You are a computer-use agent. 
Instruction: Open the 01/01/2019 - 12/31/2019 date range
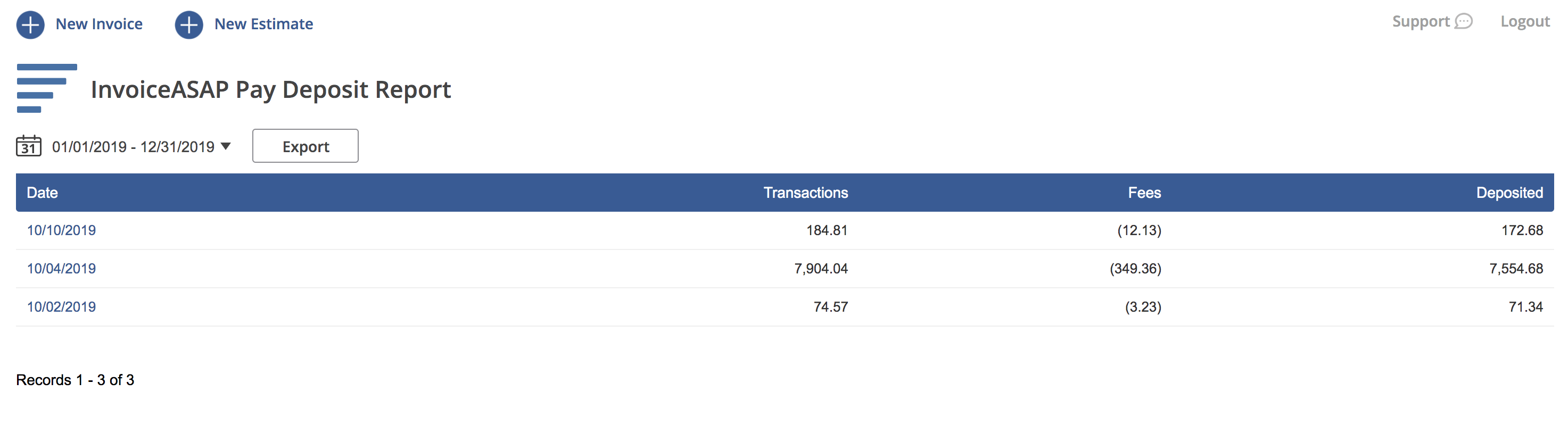tap(133, 147)
